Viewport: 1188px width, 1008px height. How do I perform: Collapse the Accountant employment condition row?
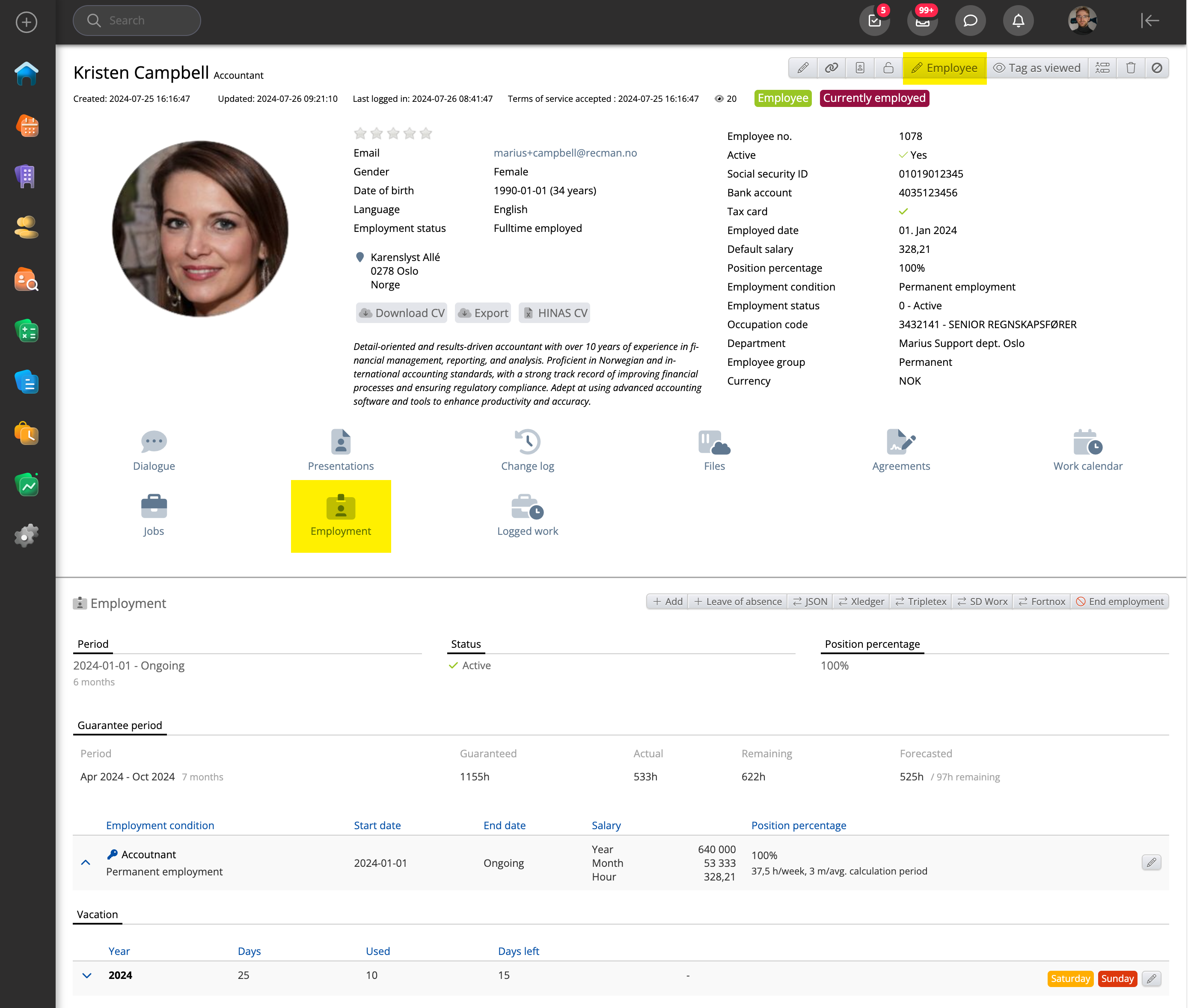click(x=86, y=862)
